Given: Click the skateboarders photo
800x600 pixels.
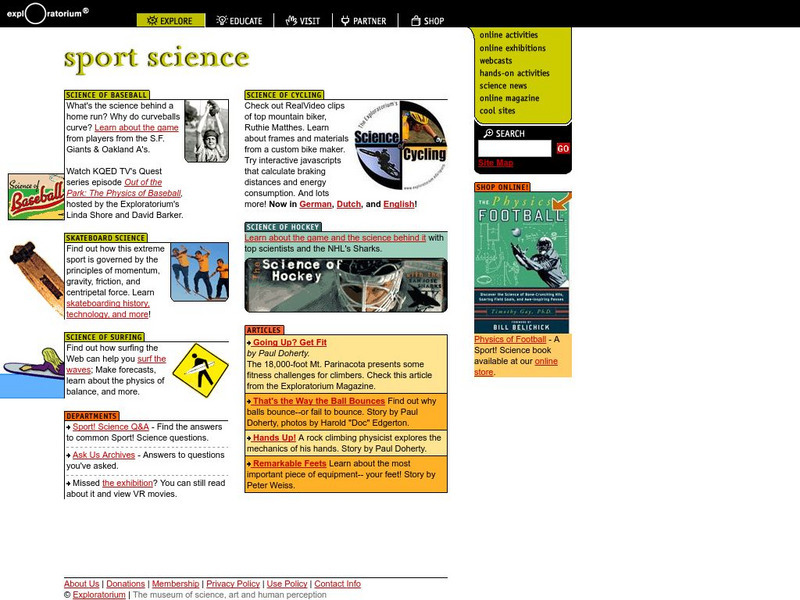Looking at the screenshot, I should click(x=199, y=272).
